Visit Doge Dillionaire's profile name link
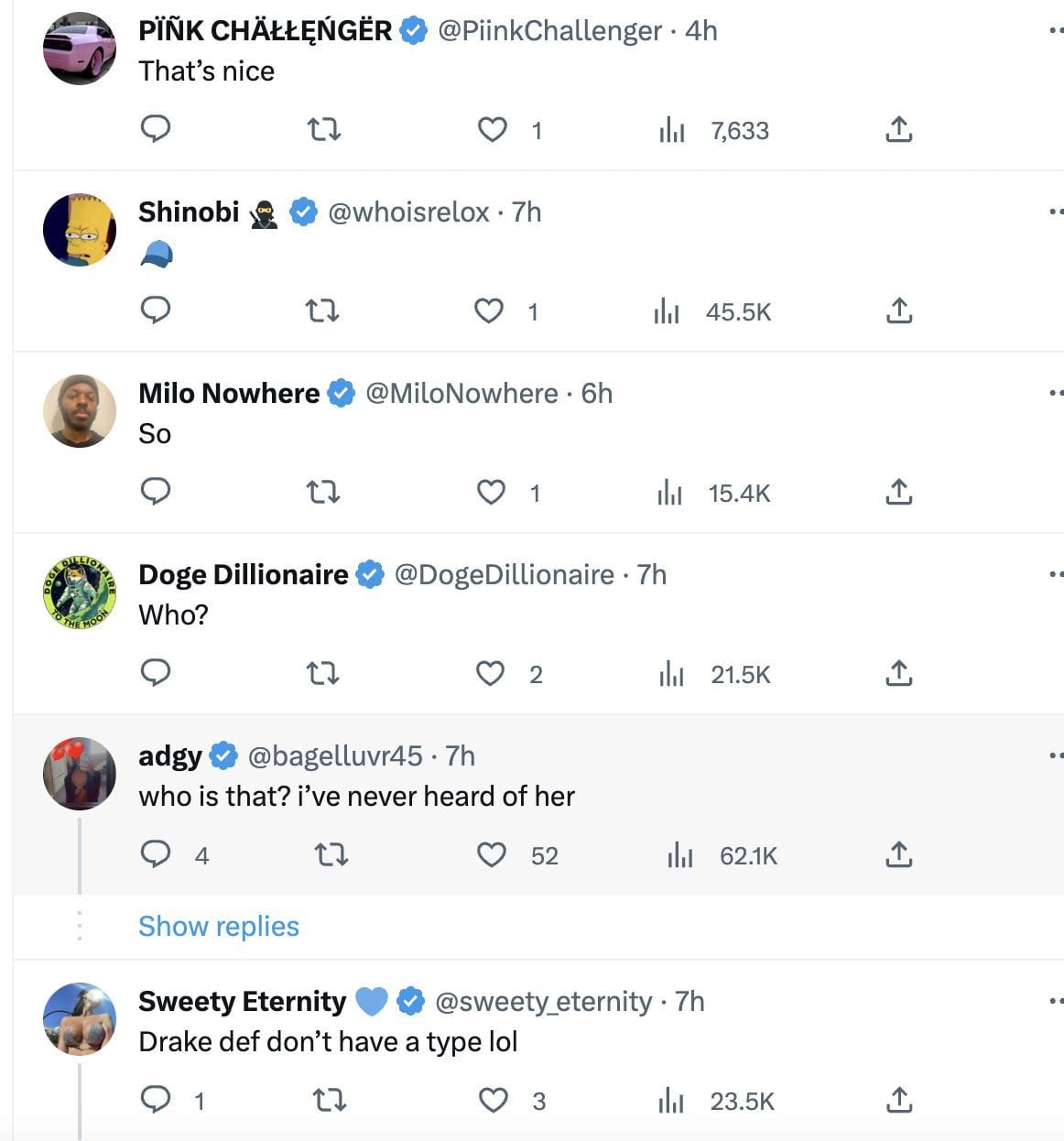The width and height of the screenshot is (1064, 1141). point(243,574)
